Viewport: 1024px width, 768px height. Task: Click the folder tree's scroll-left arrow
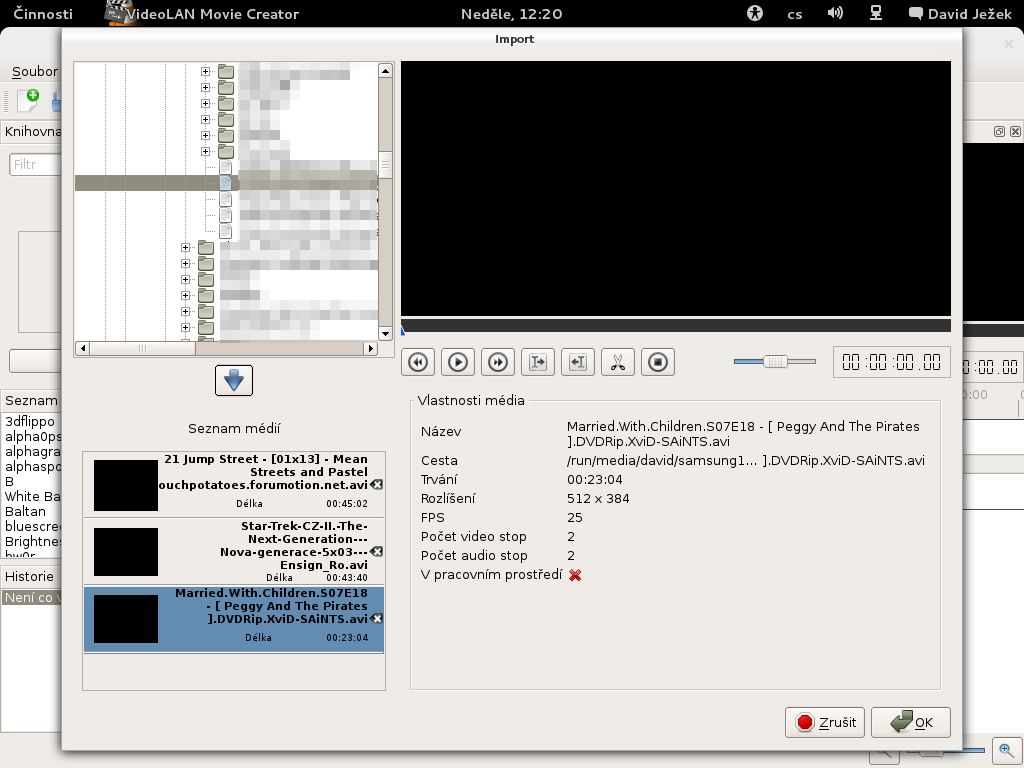[x=82, y=349]
